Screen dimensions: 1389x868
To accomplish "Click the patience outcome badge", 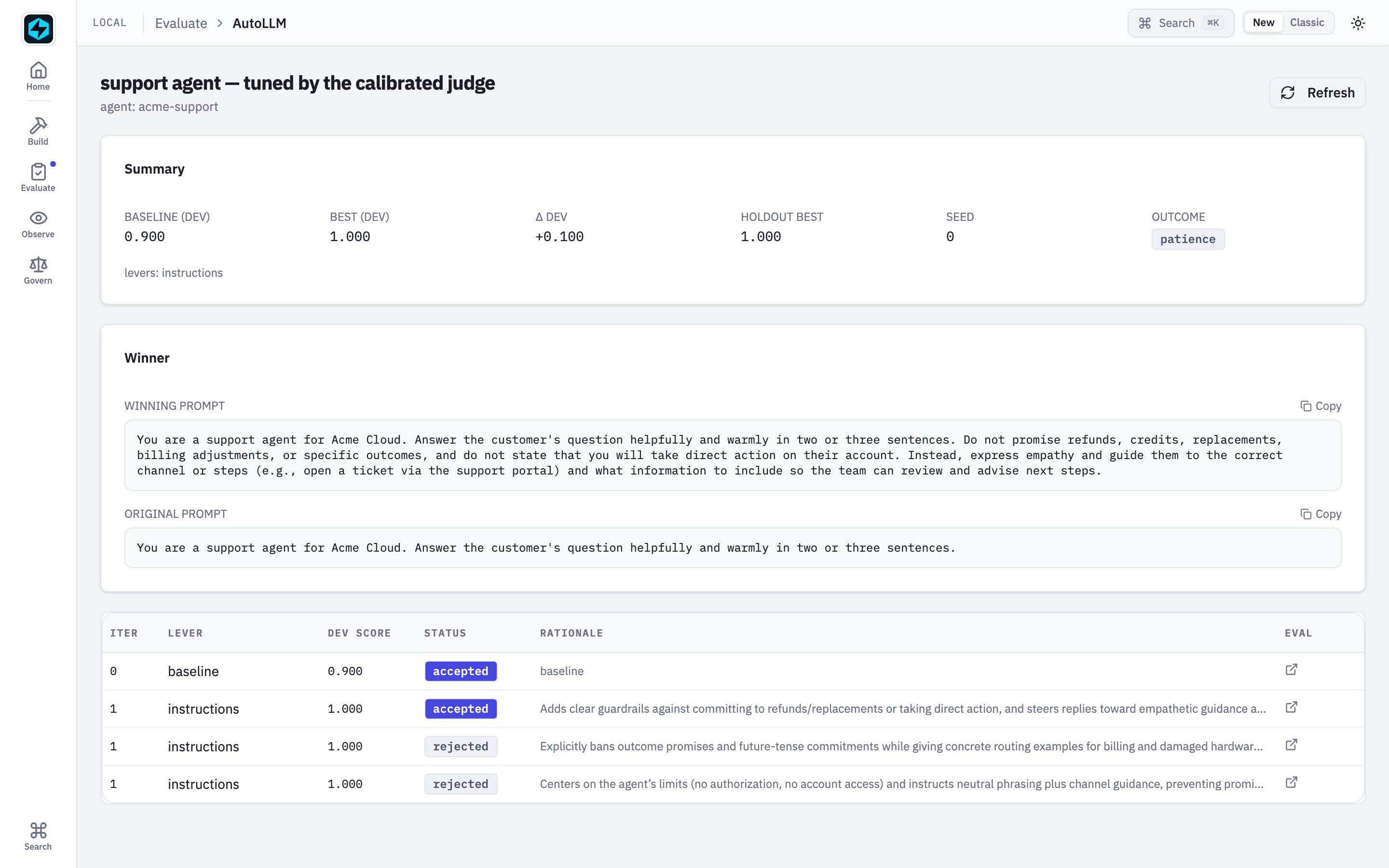I will [1187, 239].
